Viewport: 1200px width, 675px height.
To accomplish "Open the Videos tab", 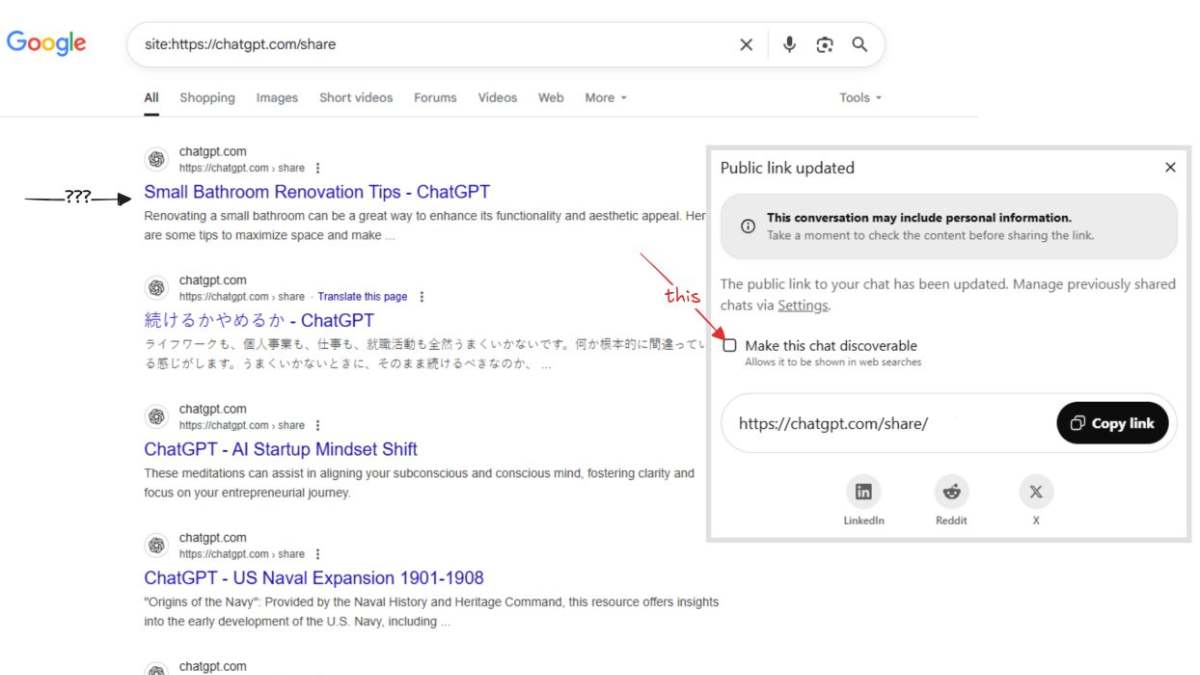I will [x=497, y=98].
